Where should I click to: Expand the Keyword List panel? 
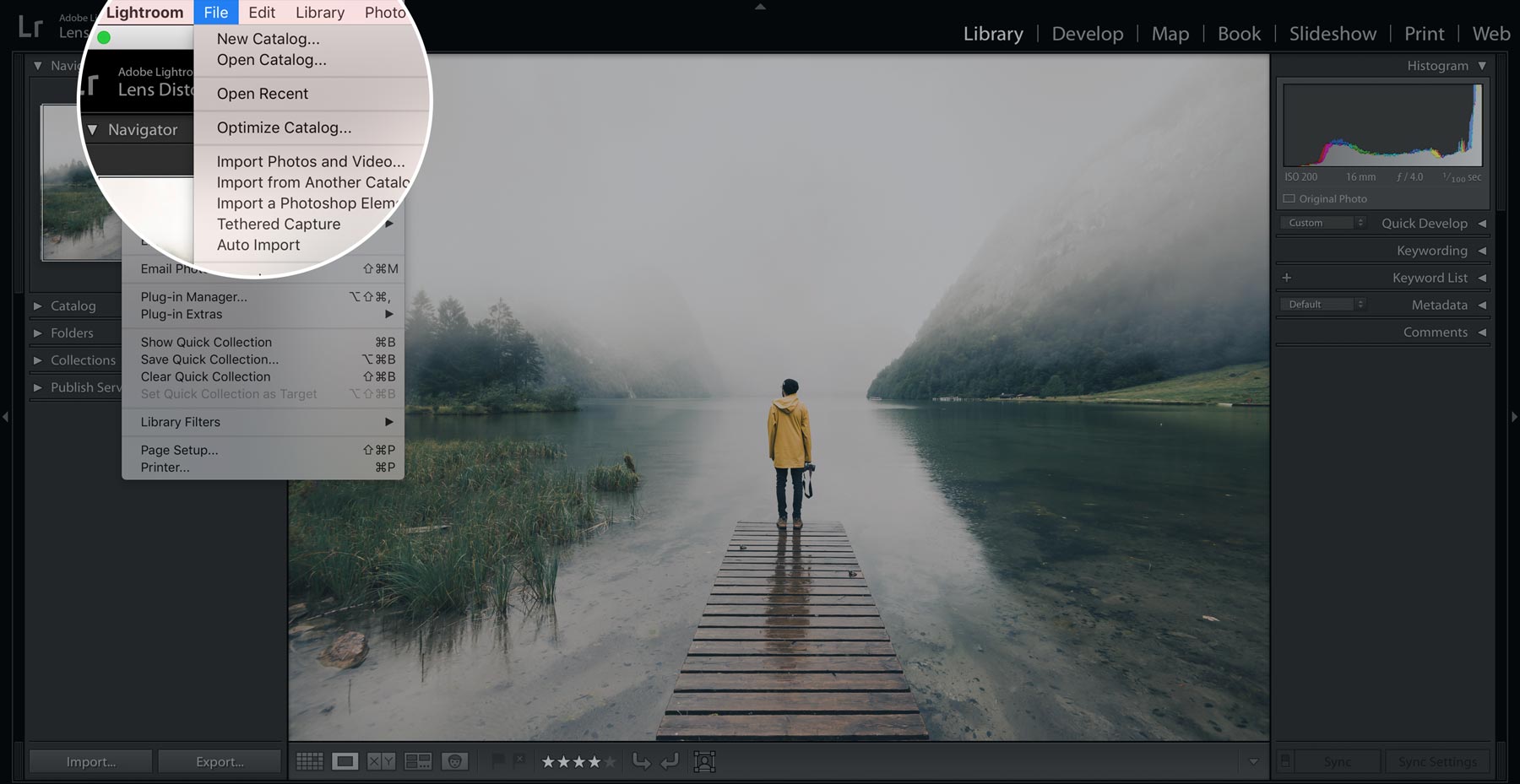point(1482,278)
